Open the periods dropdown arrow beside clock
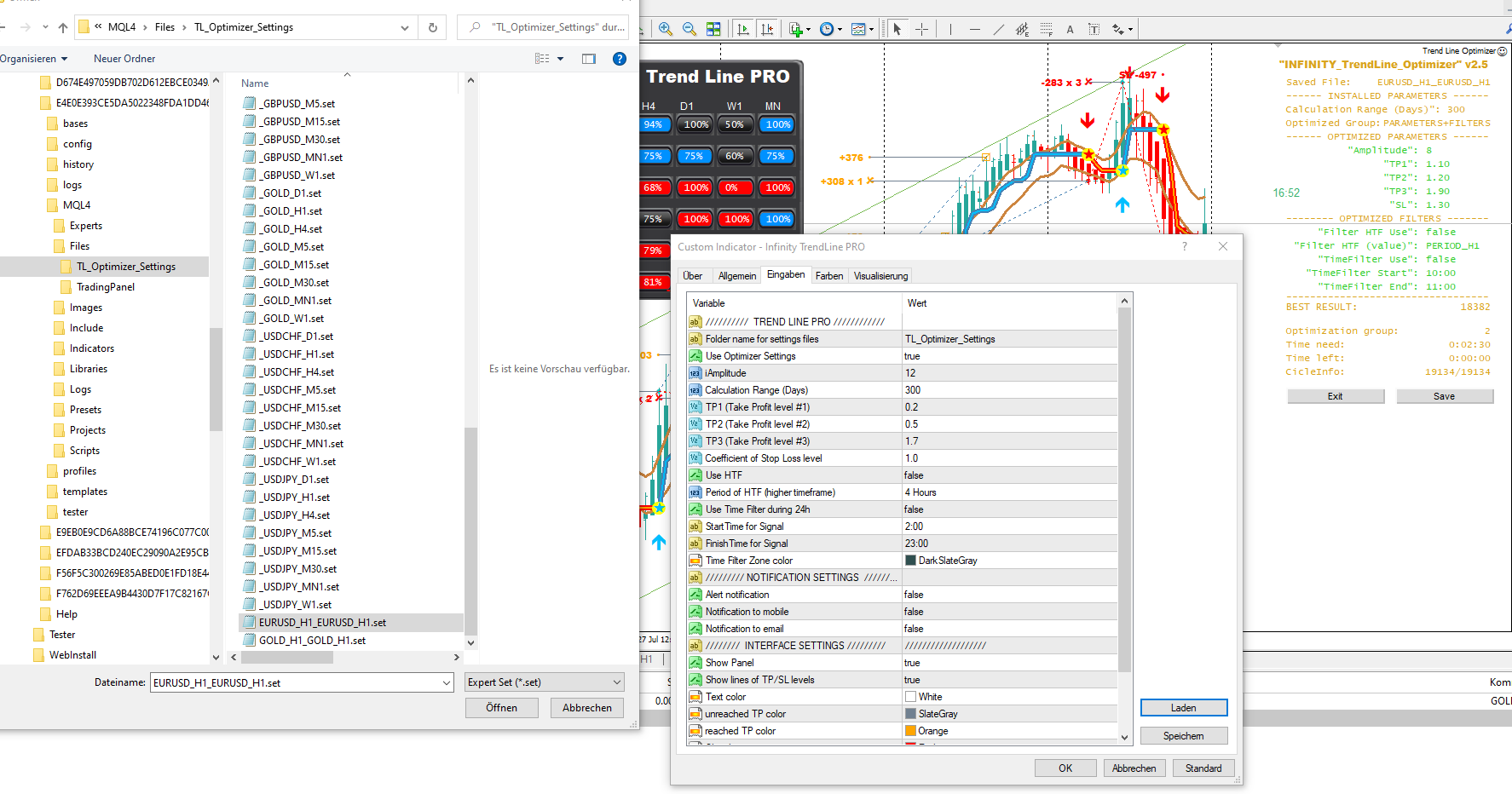Screen dimensions: 1512x794 click(x=840, y=29)
